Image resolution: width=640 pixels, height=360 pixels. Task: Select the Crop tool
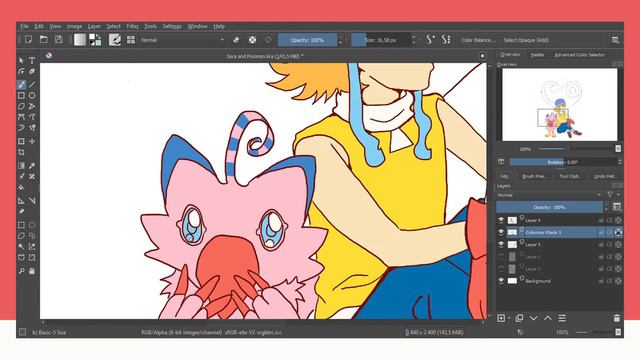(21, 152)
